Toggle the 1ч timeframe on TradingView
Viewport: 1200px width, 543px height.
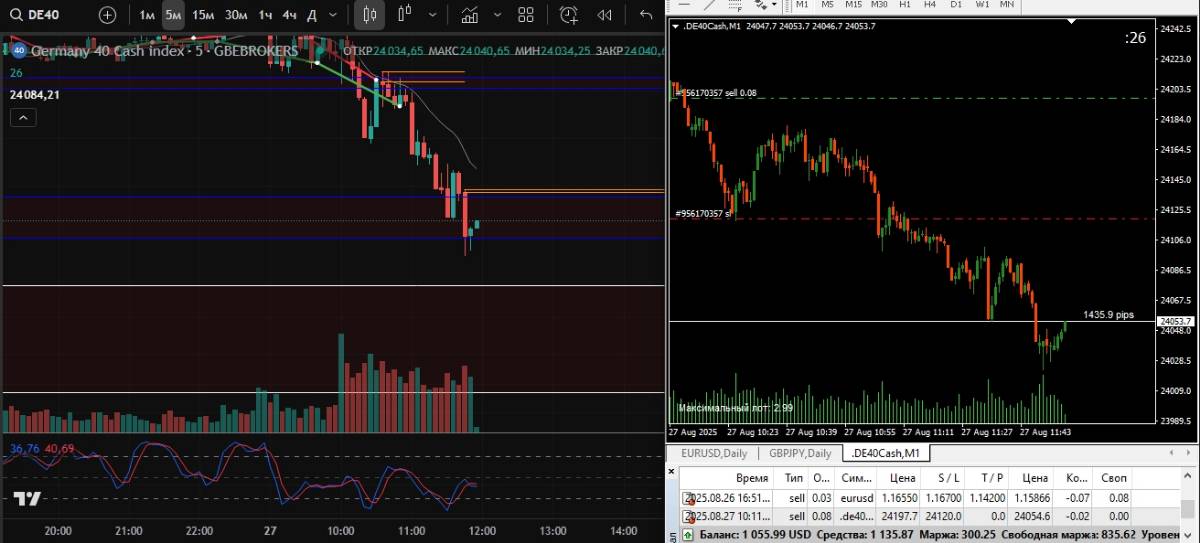tap(265, 15)
